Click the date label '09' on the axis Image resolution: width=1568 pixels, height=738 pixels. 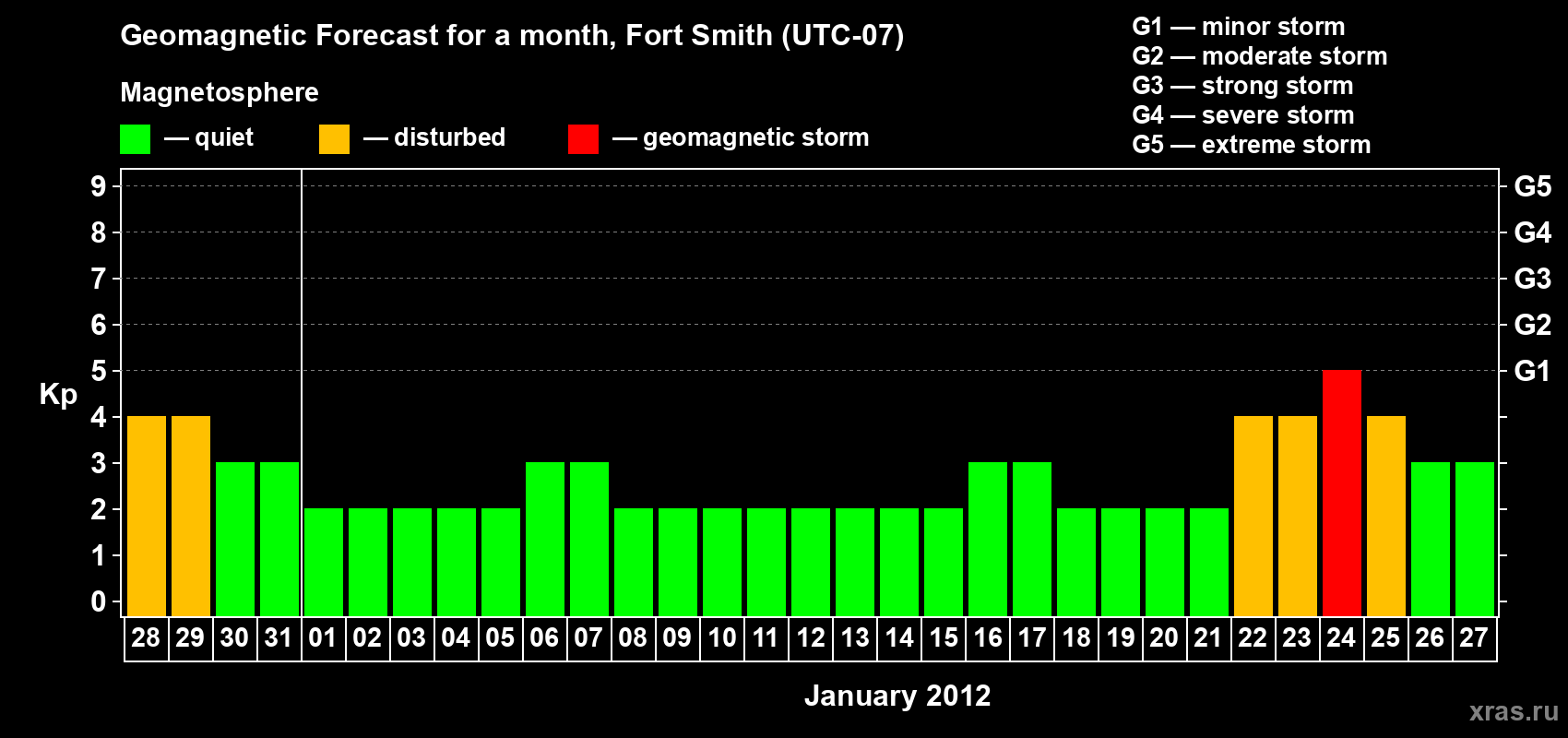[677, 638]
